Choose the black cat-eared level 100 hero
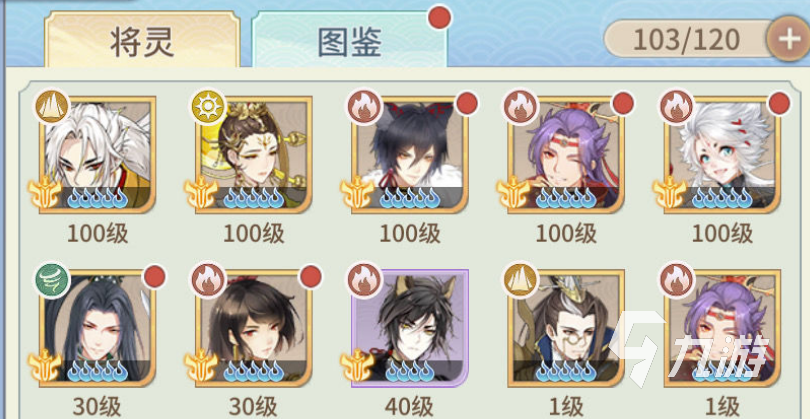The height and width of the screenshot is (419, 810). click(410, 154)
